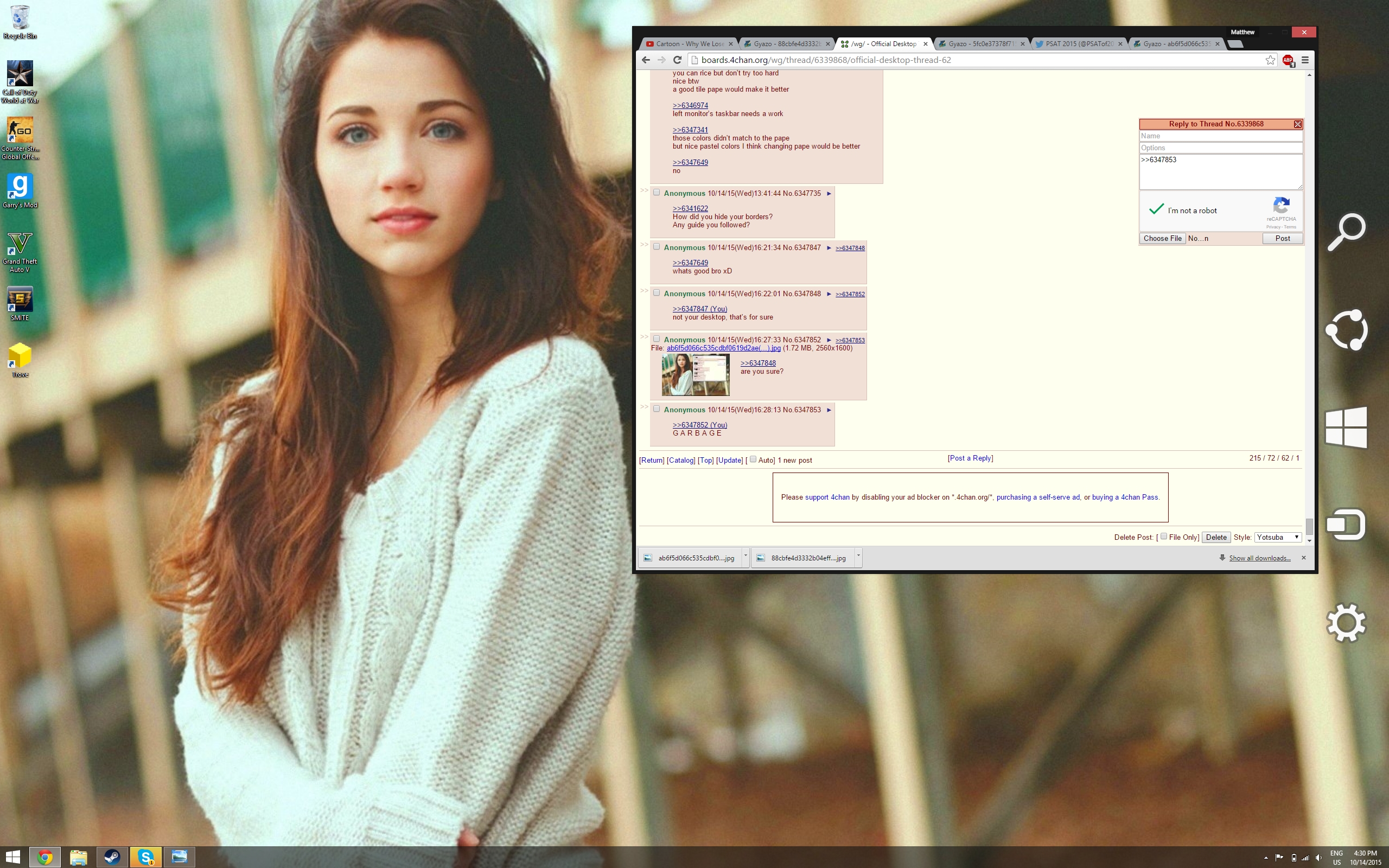The width and height of the screenshot is (1389, 868).
Task: Check the File Only checkbox
Action: pos(1163,536)
